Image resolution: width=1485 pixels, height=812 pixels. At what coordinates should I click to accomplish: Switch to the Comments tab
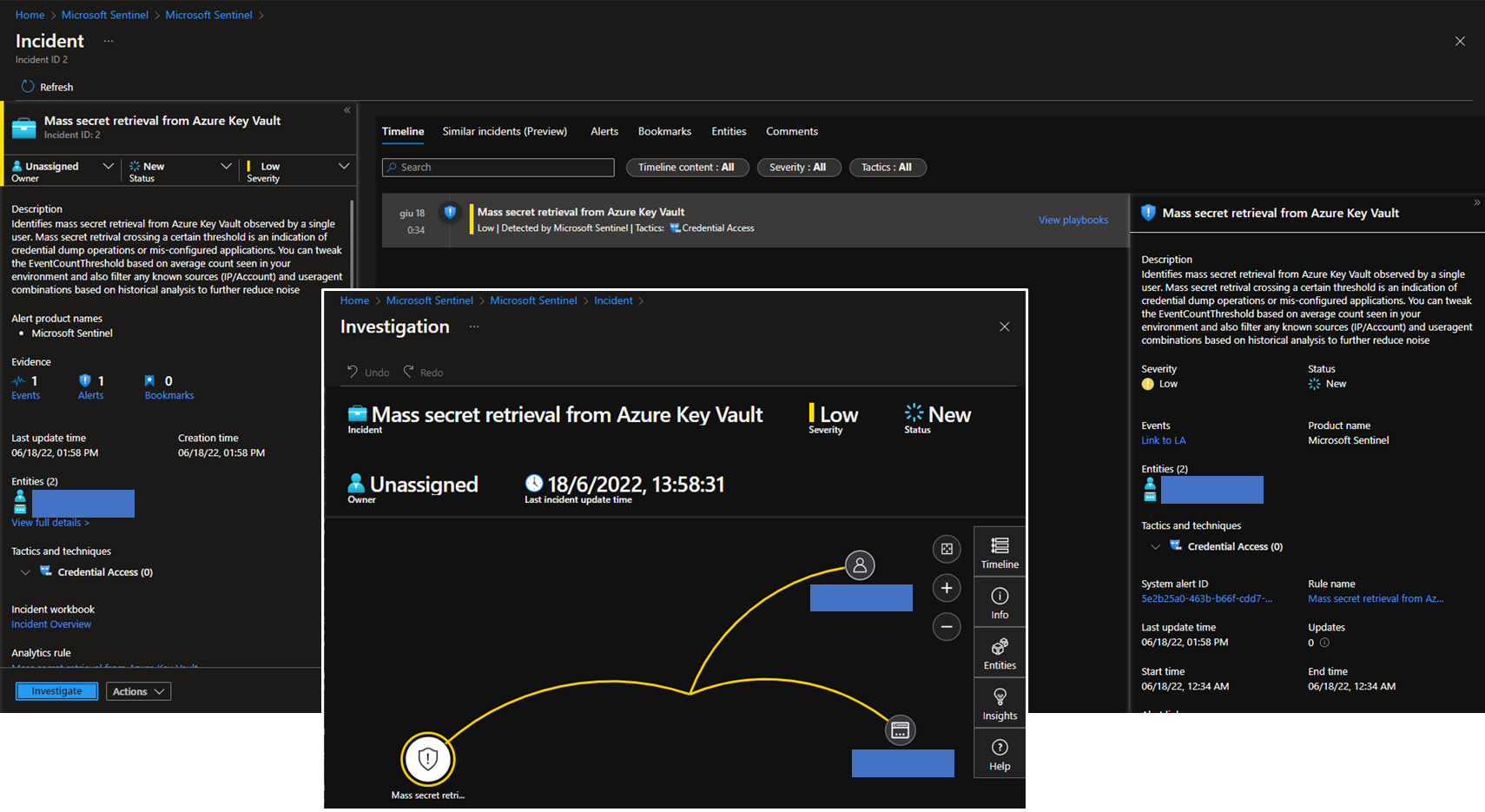792,131
